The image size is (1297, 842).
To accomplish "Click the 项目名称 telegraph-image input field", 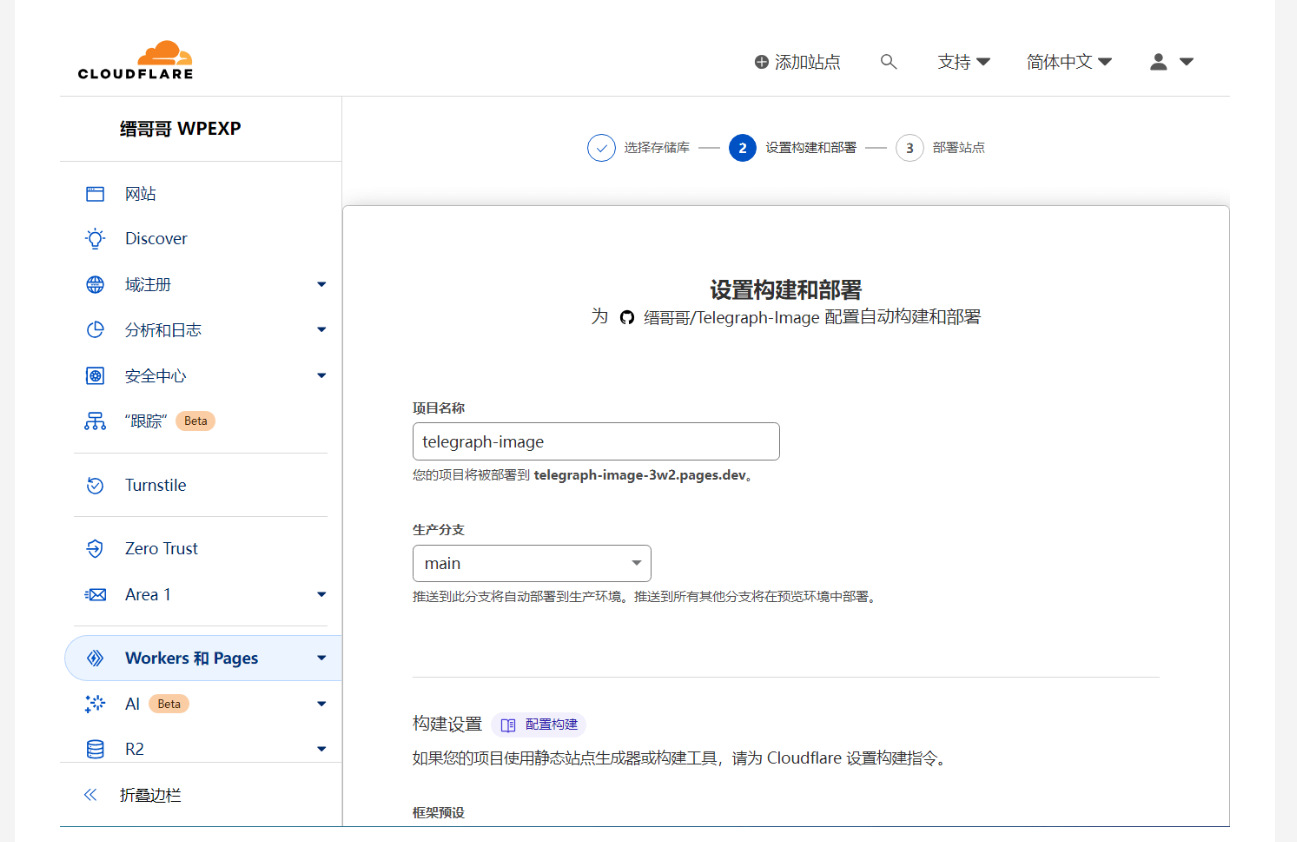I will coord(595,441).
